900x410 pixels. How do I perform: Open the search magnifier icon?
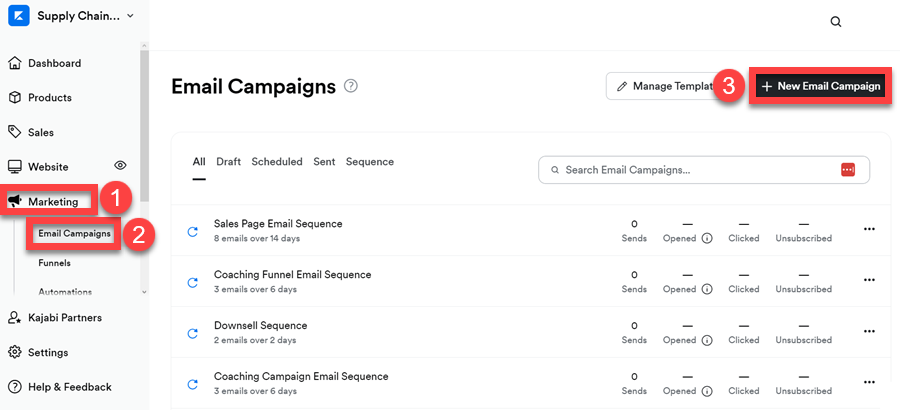[836, 22]
